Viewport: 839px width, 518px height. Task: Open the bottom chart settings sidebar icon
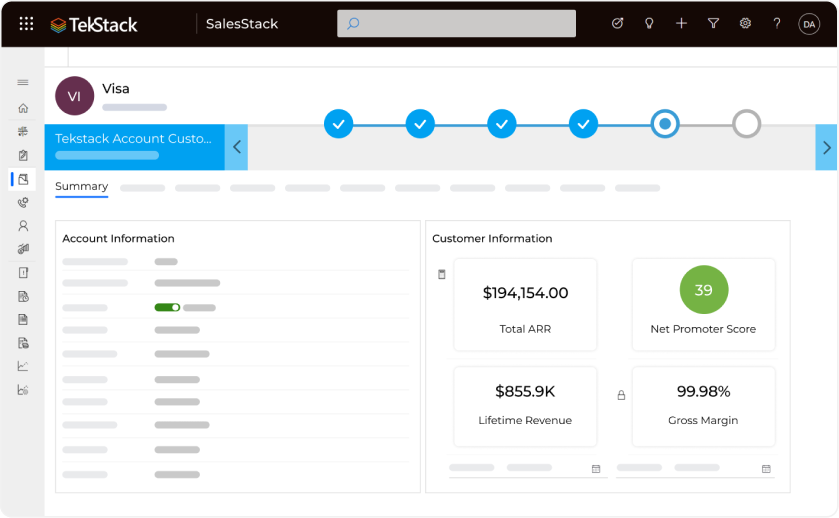point(23,390)
